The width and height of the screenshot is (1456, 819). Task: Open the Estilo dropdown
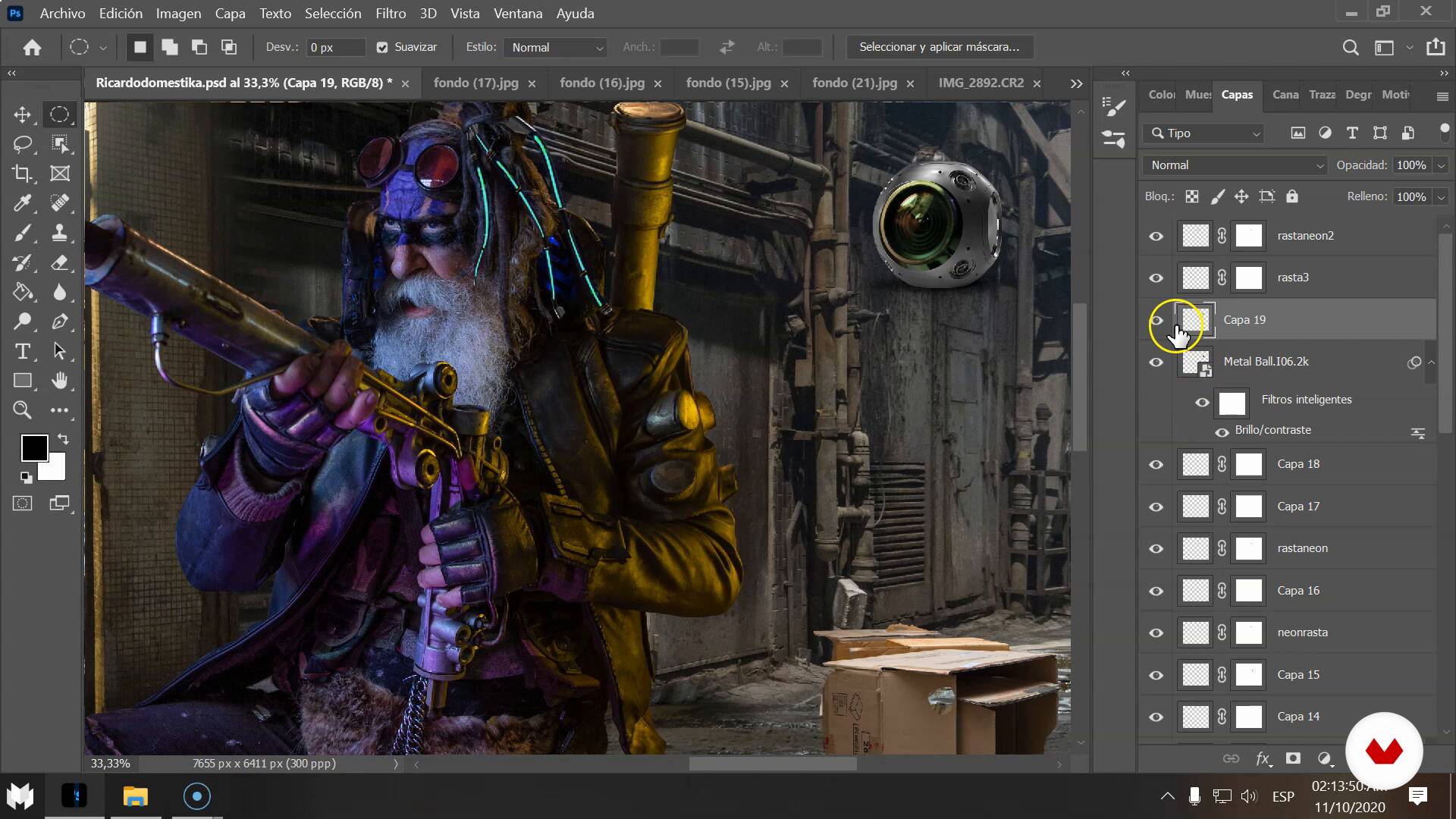pyautogui.click(x=555, y=47)
